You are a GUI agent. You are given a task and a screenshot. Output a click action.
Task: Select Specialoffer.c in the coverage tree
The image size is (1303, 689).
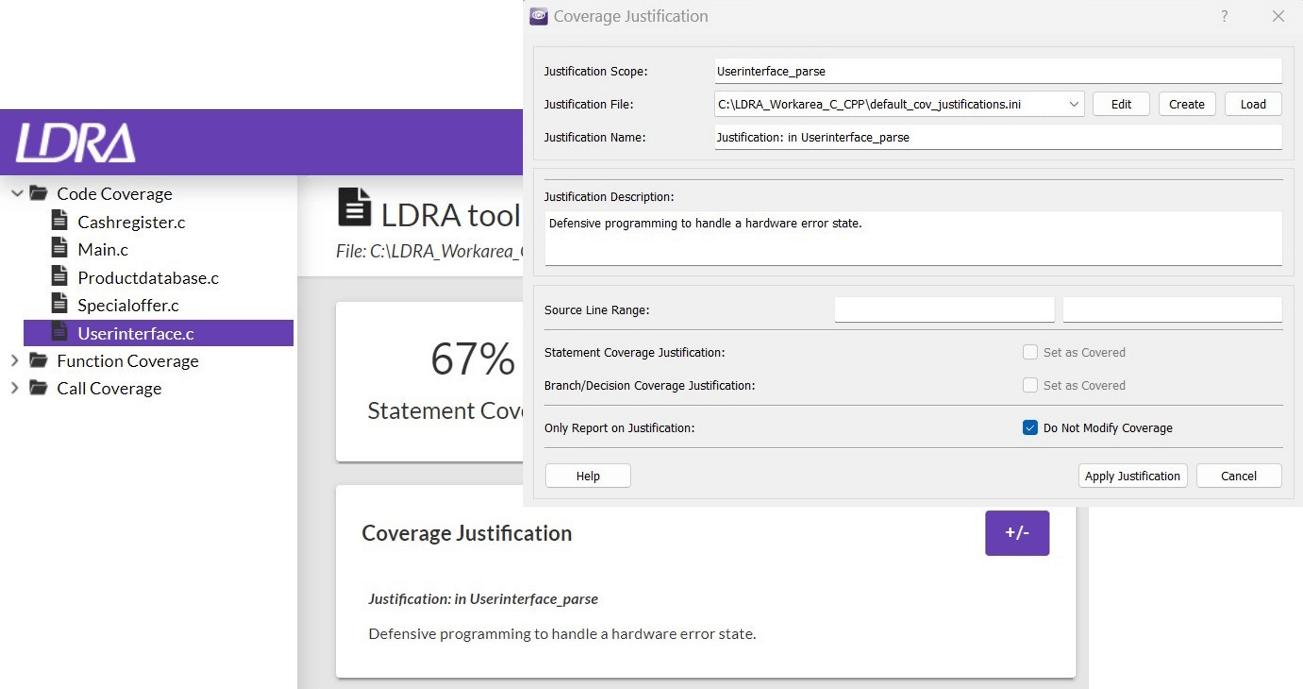point(128,306)
